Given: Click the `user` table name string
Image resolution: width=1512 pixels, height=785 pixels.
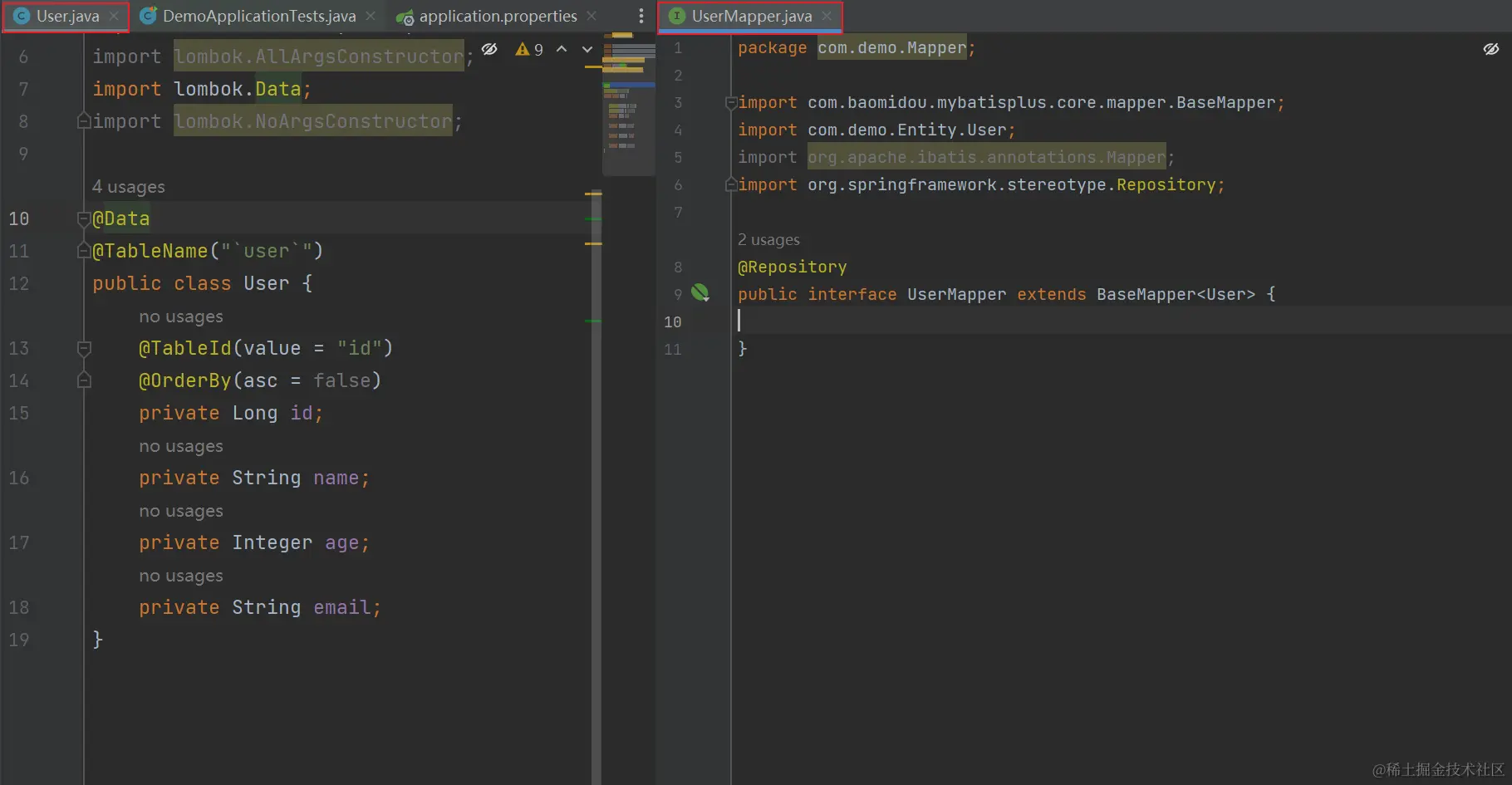Looking at the screenshot, I should (x=266, y=251).
